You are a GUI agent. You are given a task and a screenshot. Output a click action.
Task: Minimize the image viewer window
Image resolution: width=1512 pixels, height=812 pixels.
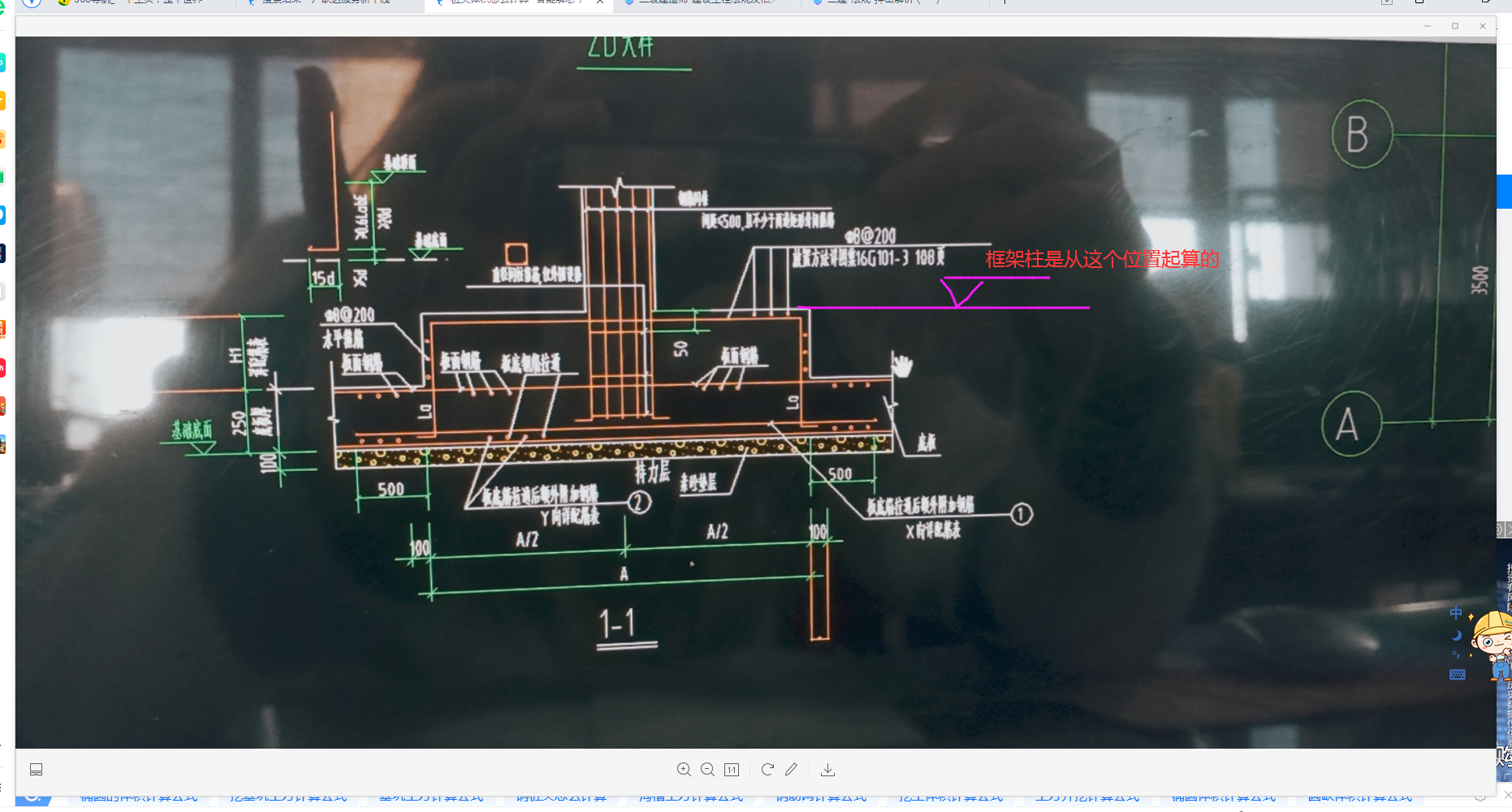[1427, 26]
